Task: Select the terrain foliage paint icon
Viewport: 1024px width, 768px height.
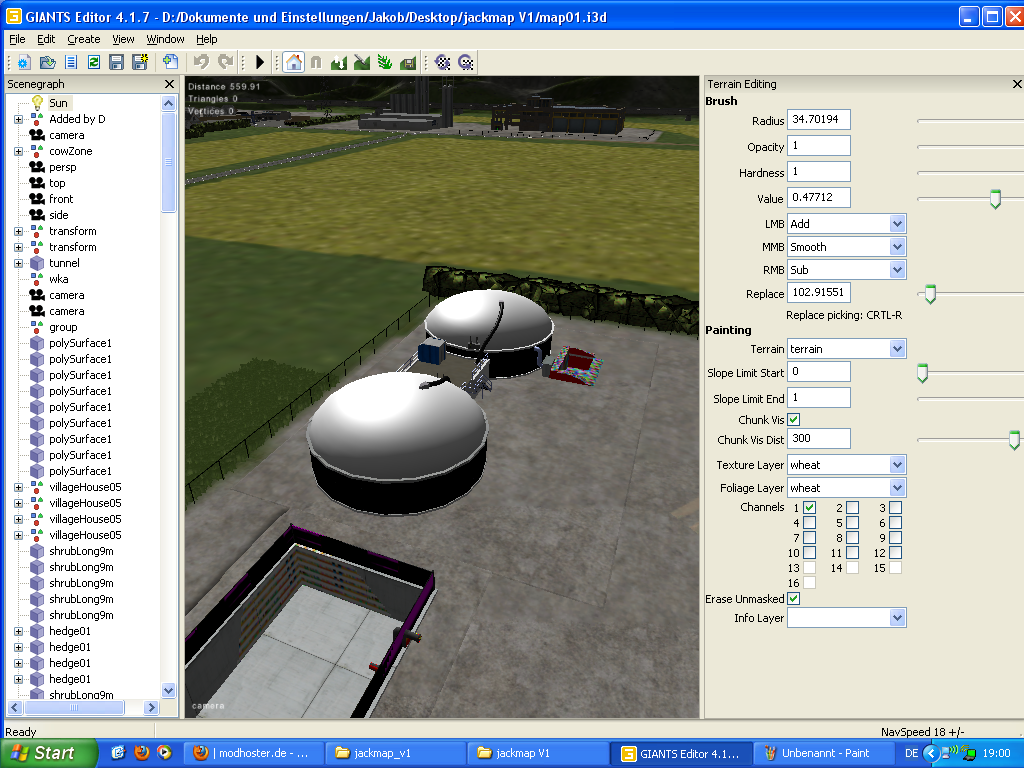Action: [385, 63]
